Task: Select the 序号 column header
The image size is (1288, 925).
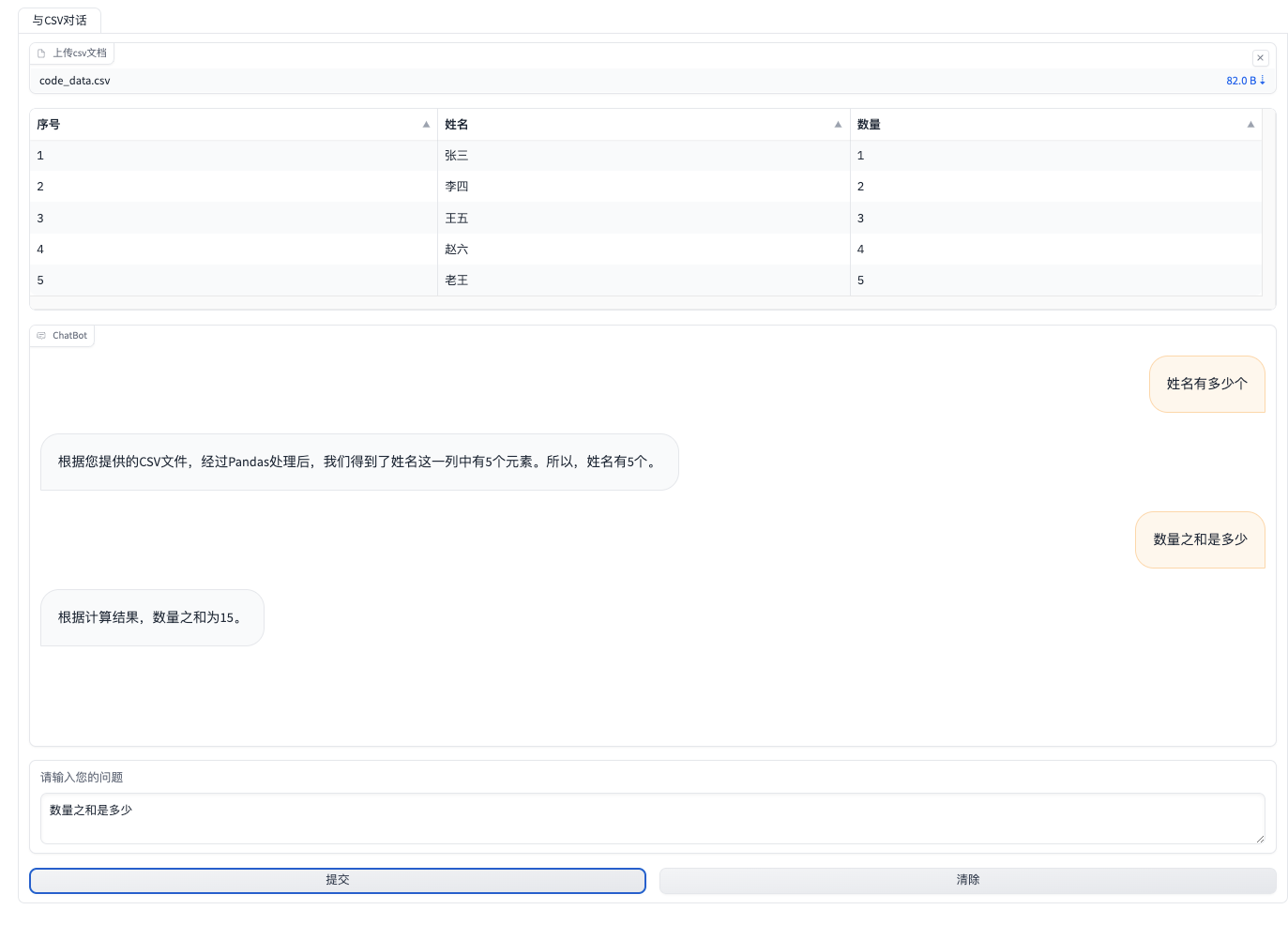Action: coord(234,125)
